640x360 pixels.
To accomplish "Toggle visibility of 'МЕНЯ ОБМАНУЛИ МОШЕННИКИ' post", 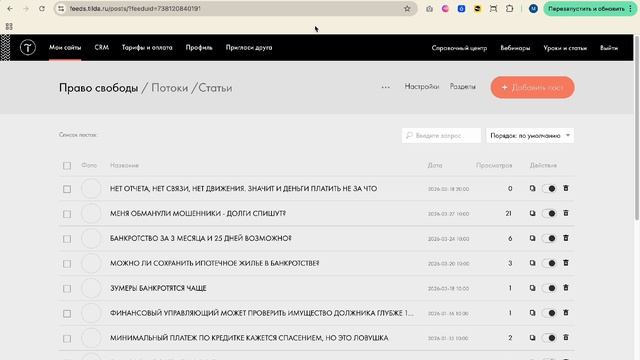I will point(549,213).
